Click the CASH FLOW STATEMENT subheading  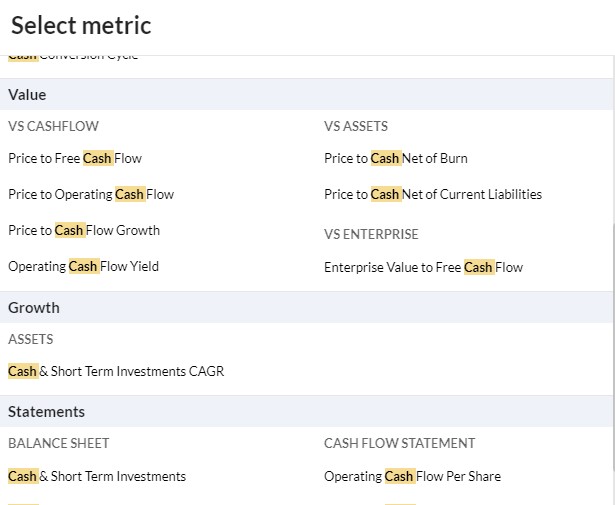point(399,443)
